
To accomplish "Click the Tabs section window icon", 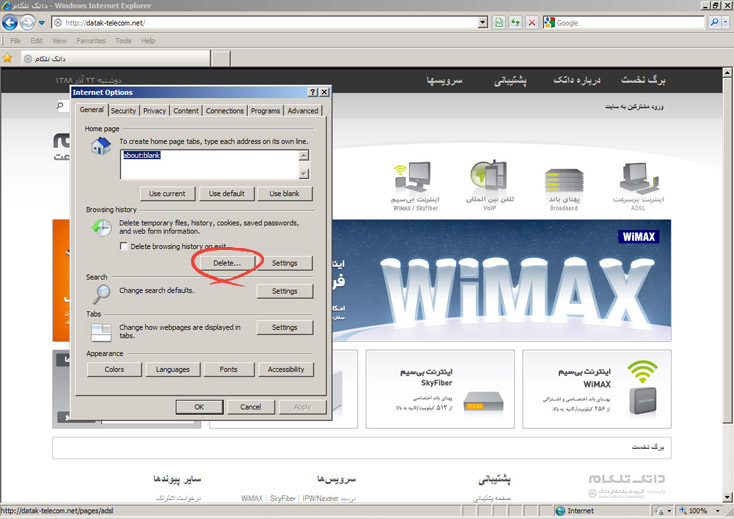I will tap(101, 332).
